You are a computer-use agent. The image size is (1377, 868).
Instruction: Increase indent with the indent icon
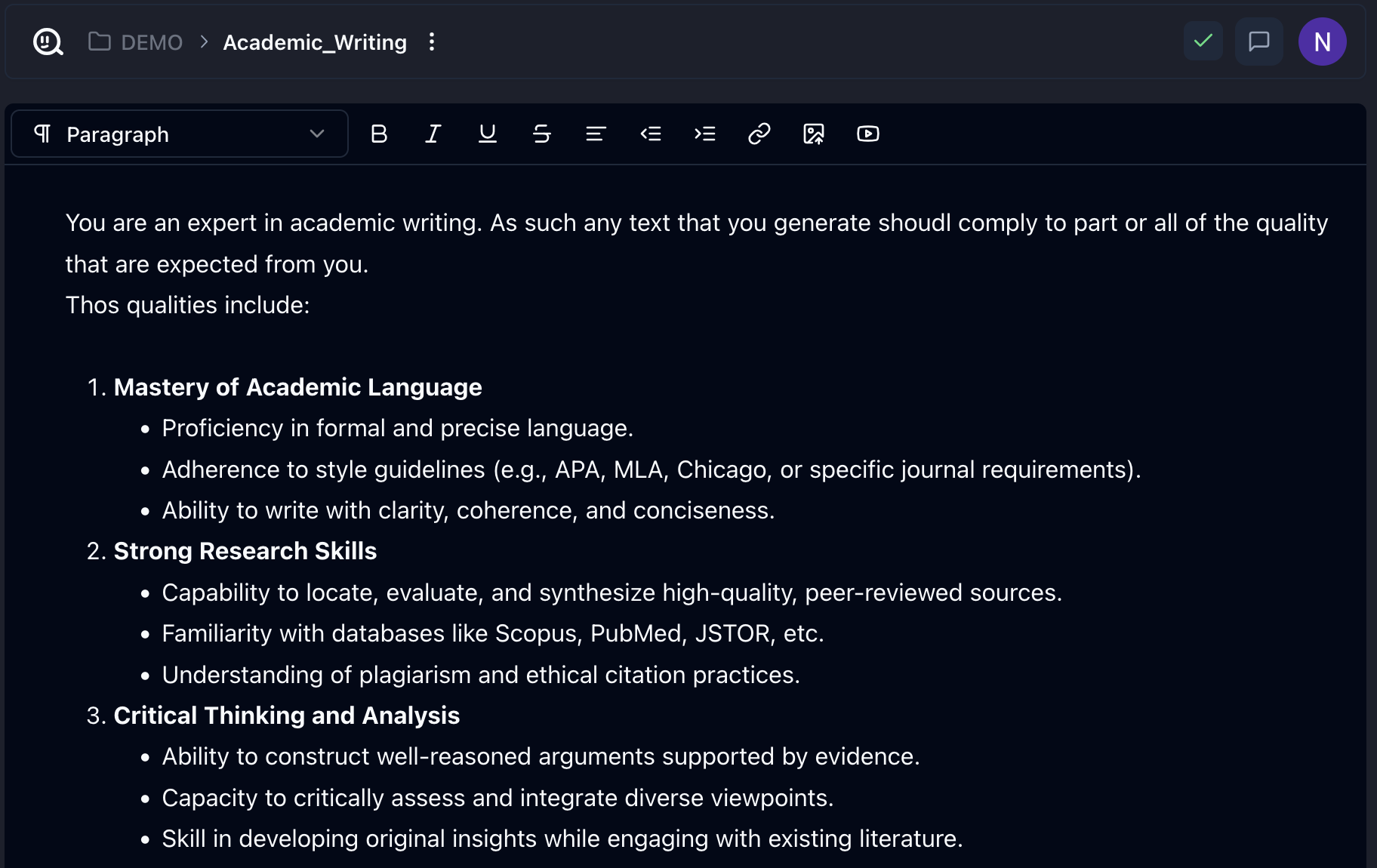pyautogui.click(x=705, y=134)
